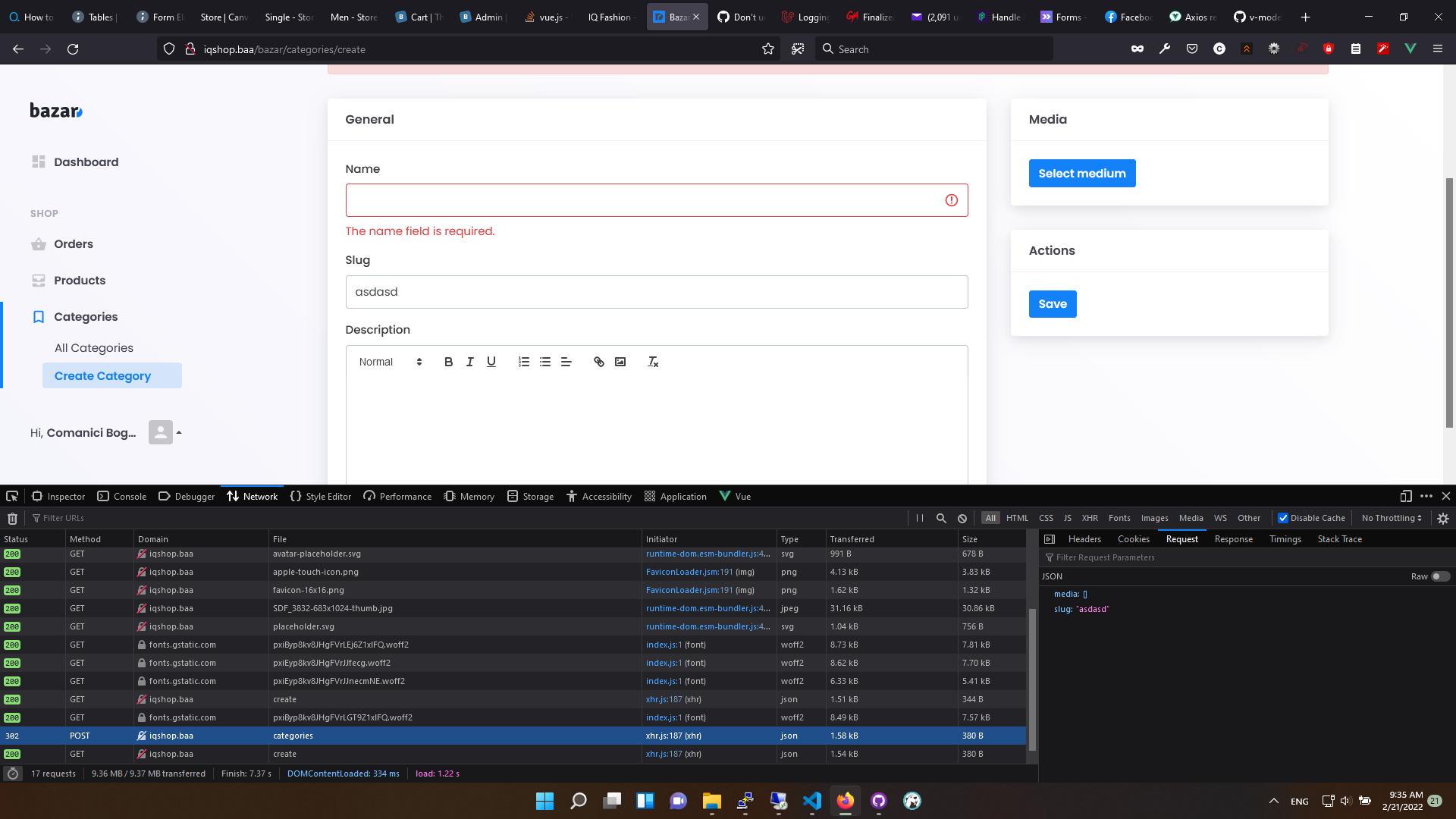This screenshot has height=819, width=1456.
Task: Click the clear formatting icon
Action: [653, 362]
